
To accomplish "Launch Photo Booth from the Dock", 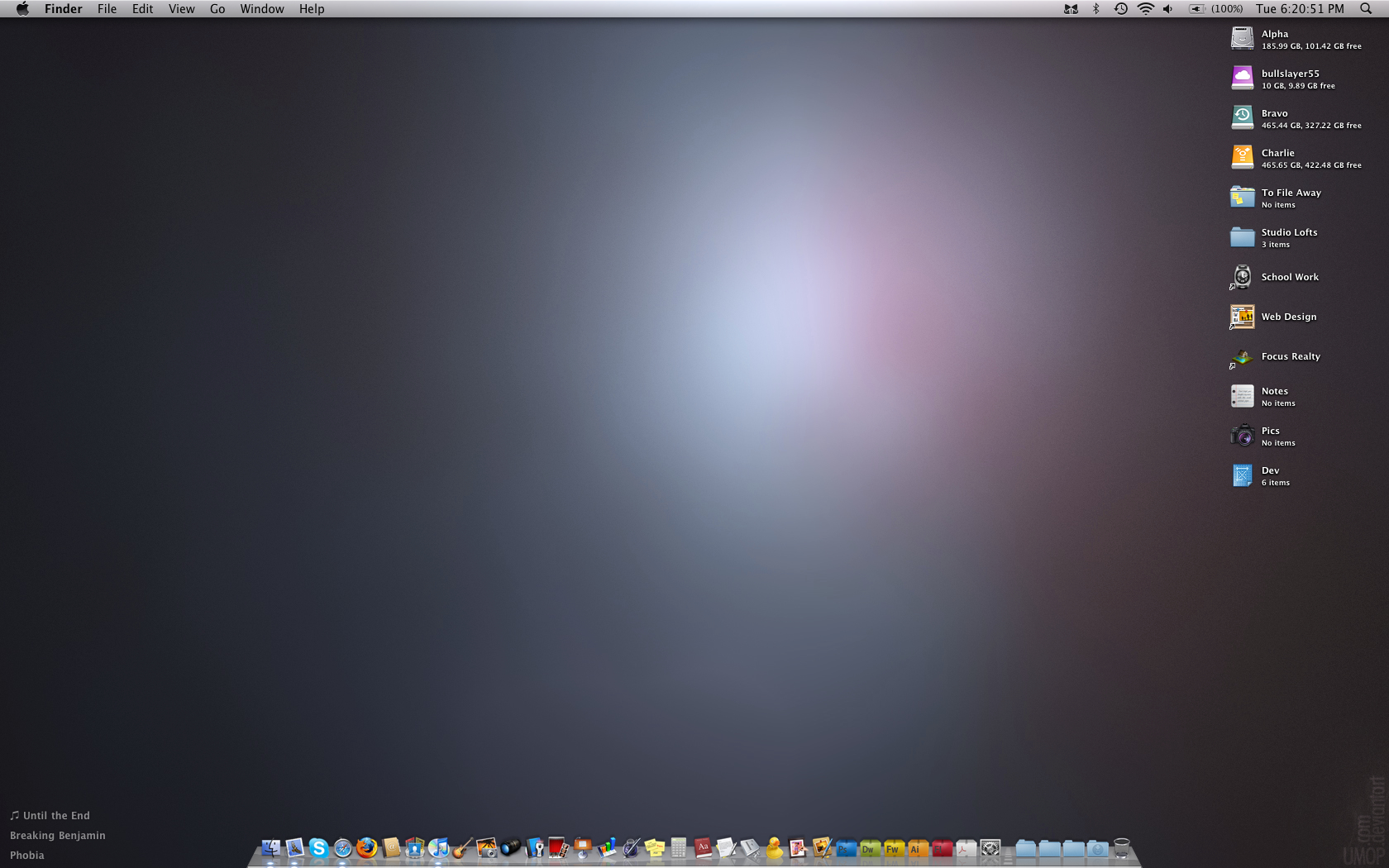I will click(x=558, y=847).
